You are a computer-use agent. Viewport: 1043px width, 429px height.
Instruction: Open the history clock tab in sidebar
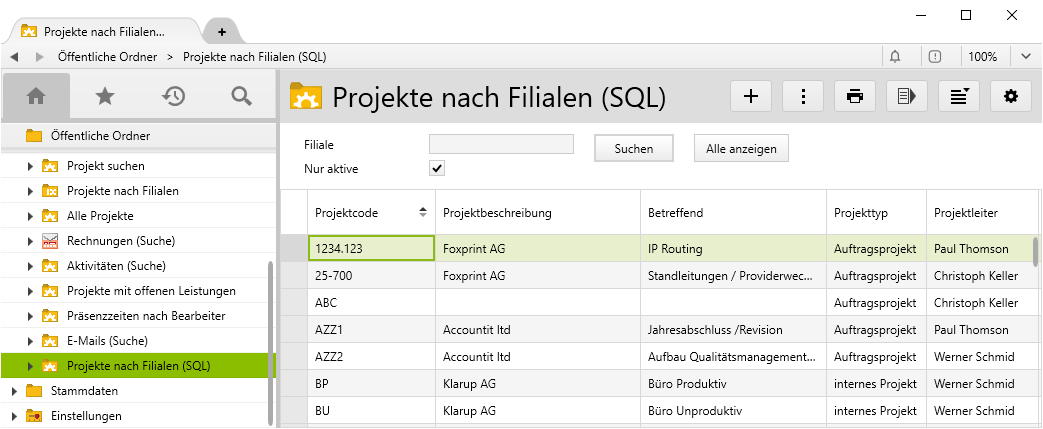click(173, 96)
